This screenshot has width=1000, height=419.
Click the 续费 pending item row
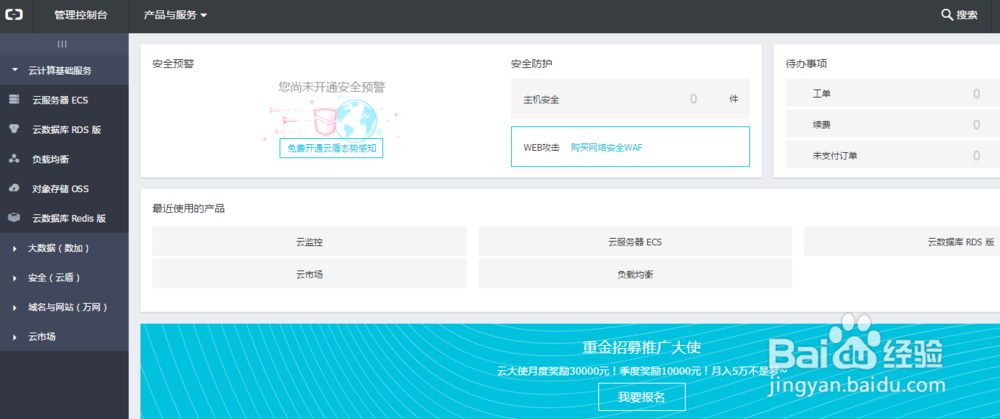(892, 124)
